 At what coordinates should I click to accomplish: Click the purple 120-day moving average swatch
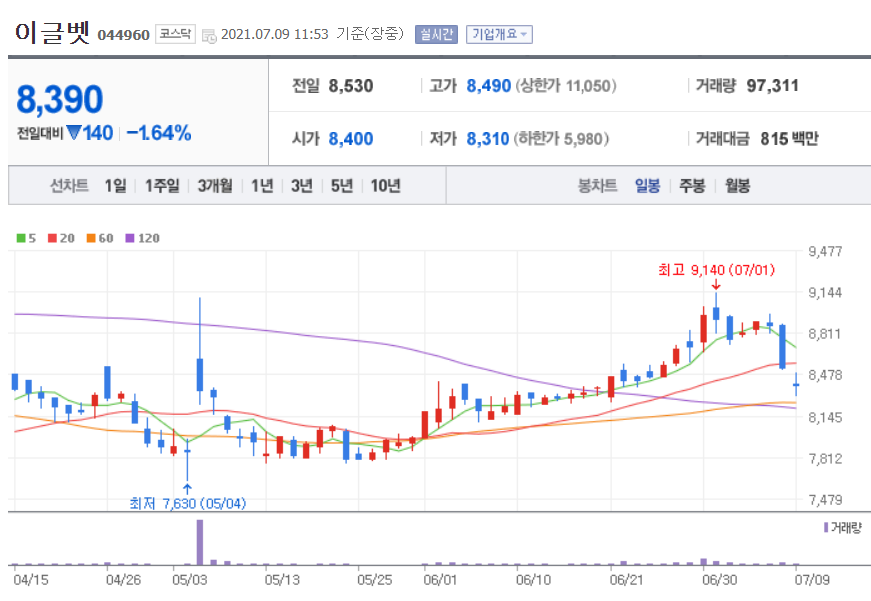[x=130, y=238]
